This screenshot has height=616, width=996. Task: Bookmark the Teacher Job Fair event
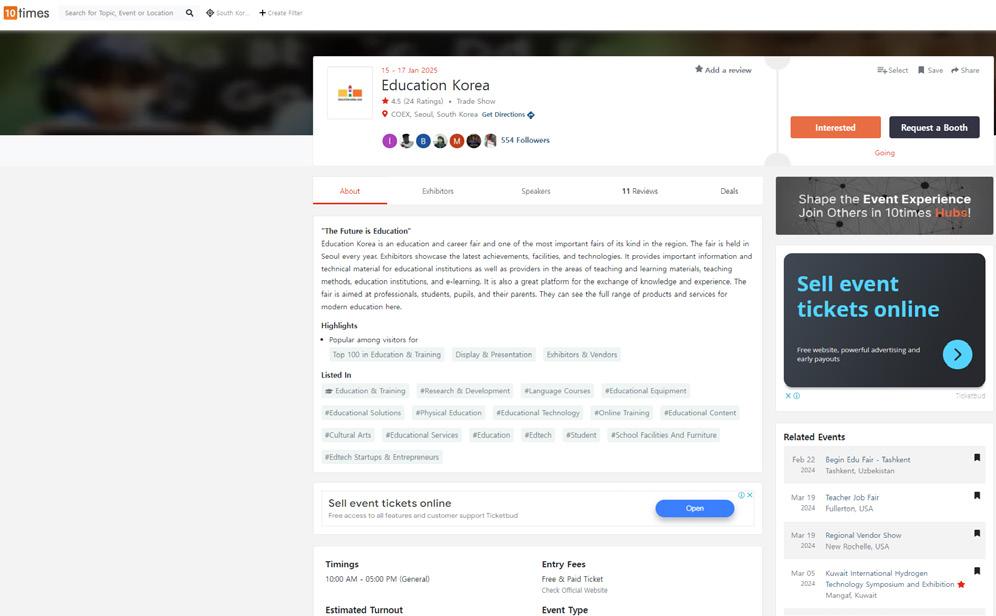[977, 495]
